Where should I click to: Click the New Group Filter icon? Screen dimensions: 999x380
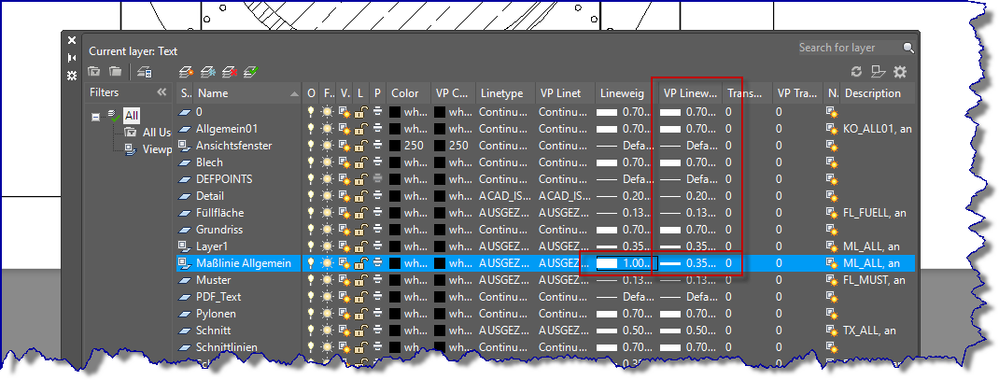tap(115, 71)
